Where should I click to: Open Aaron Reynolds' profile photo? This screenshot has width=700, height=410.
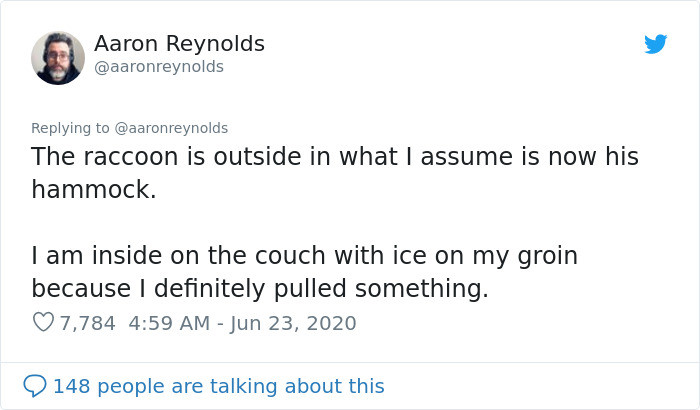point(58,57)
